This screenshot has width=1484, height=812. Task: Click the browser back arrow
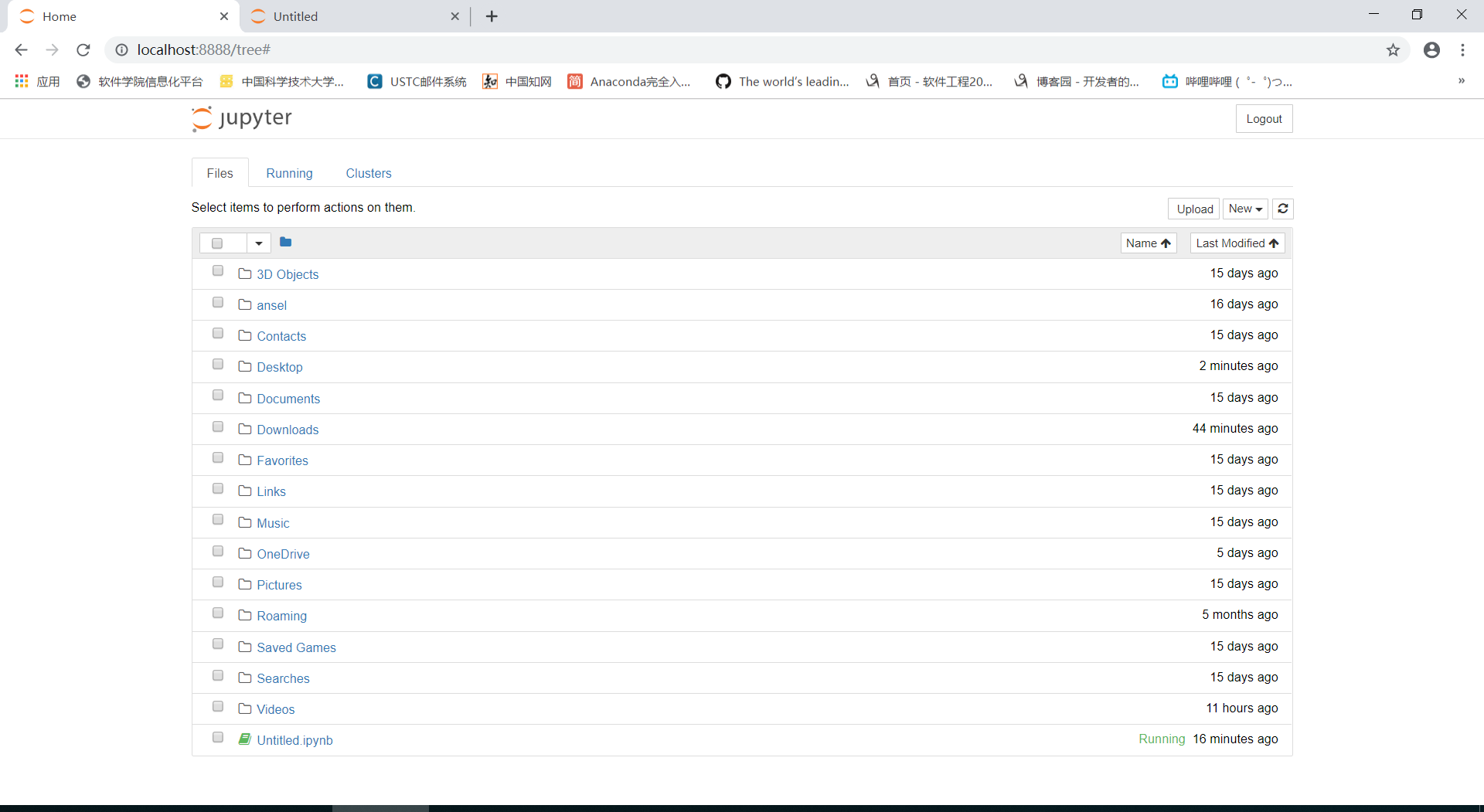[21, 49]
